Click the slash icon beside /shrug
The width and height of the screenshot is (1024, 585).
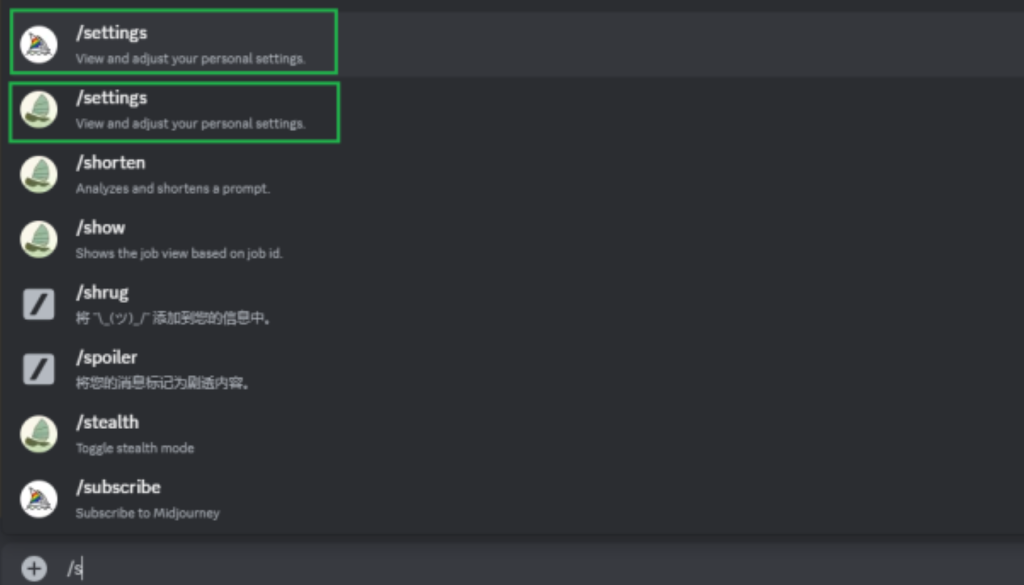pyautogui.click(x=39, y=304)
